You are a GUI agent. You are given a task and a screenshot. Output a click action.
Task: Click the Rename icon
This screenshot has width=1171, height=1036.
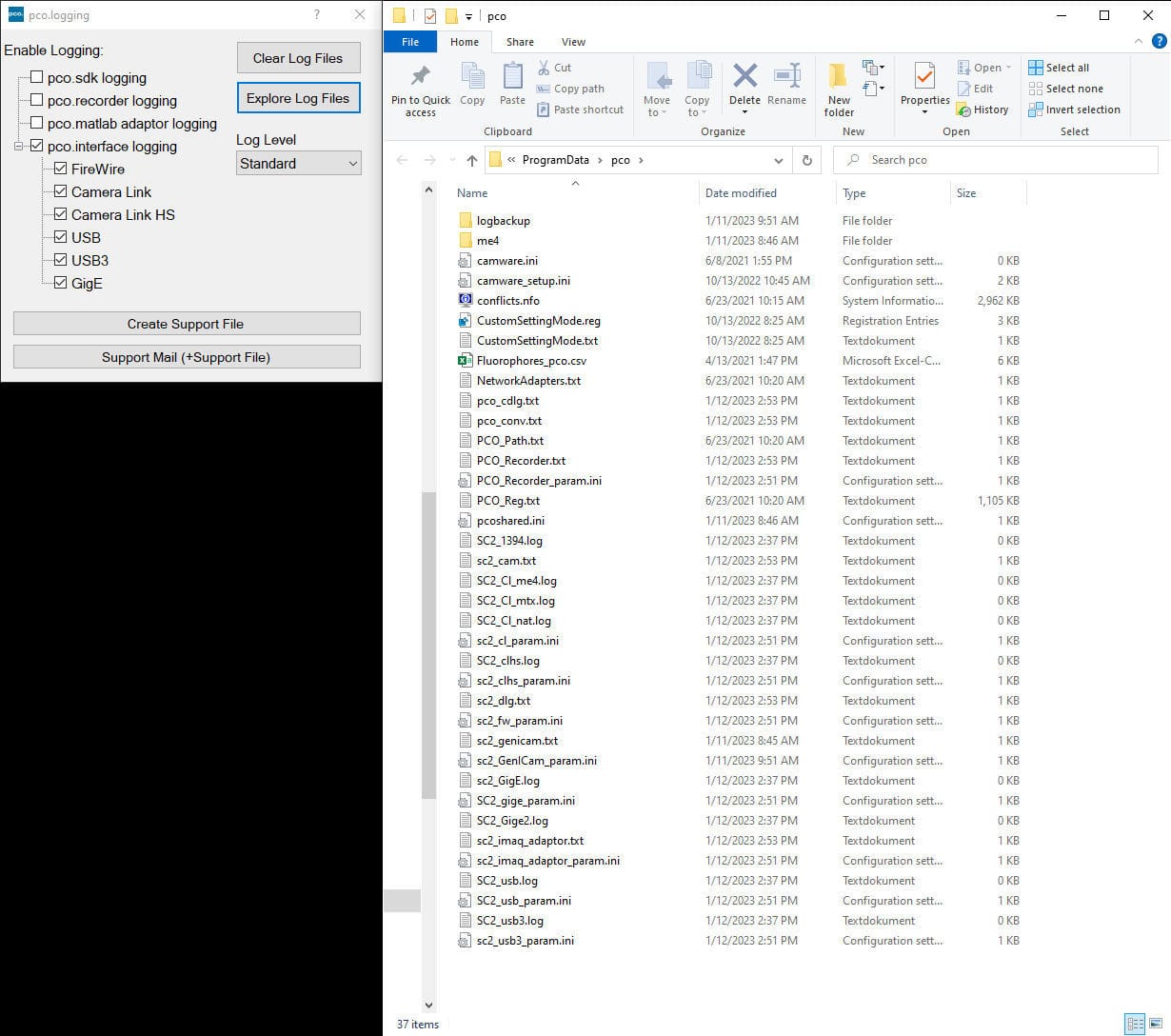click(x=786, y=81)
